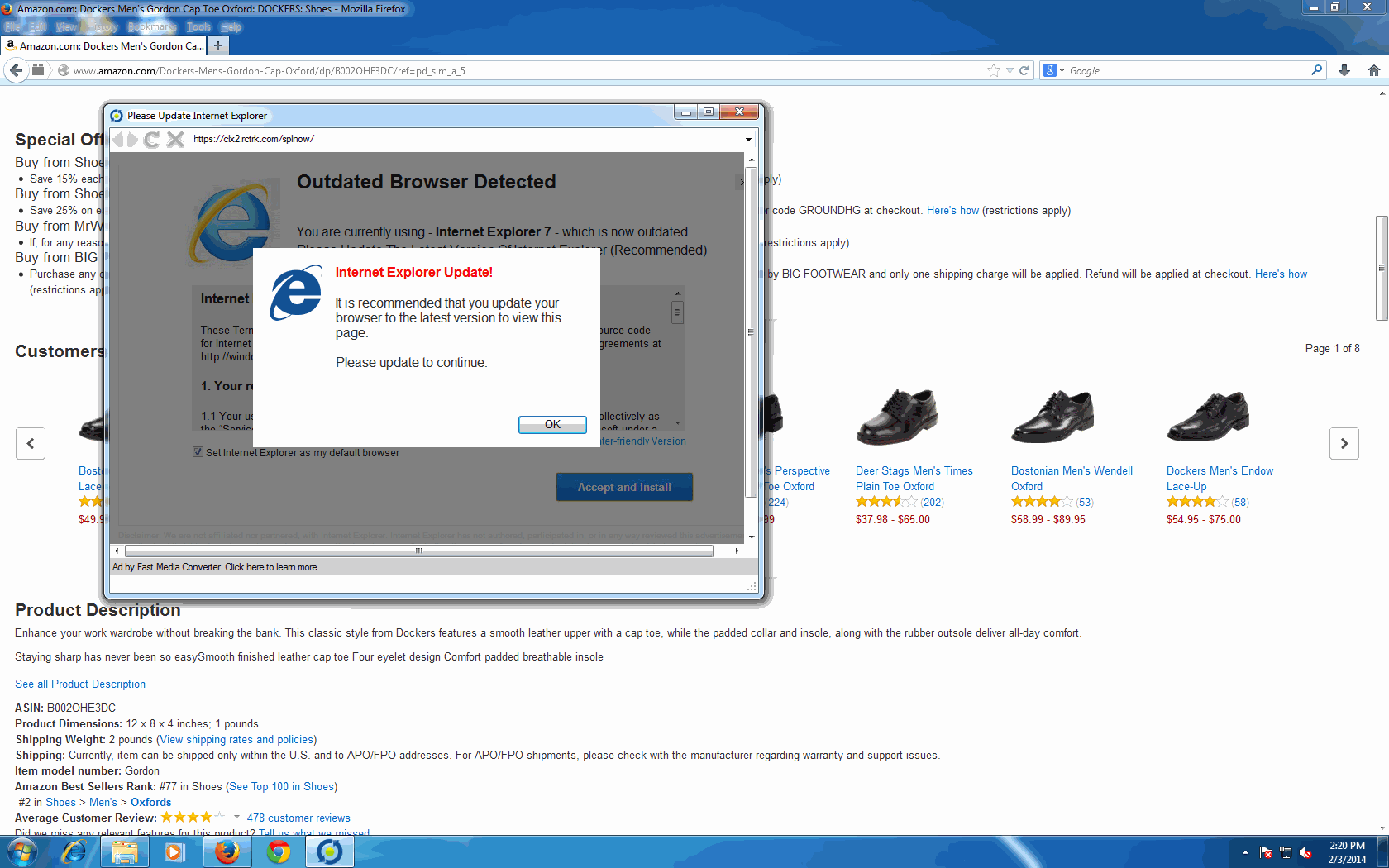Image resolution: width=1389 pixels, height=868 pixels.
Task: Open the Firefox File menu
Action: click(x=12, y=27)
